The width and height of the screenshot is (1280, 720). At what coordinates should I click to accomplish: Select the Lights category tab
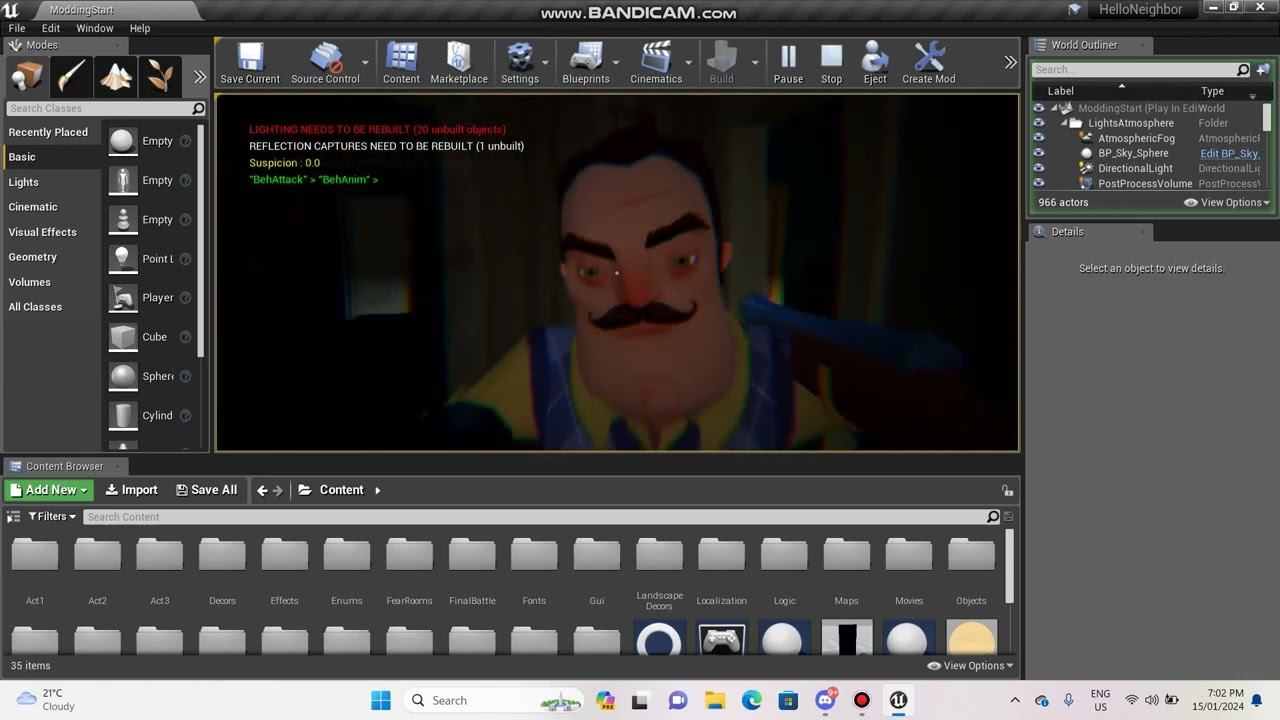(24, 182)
